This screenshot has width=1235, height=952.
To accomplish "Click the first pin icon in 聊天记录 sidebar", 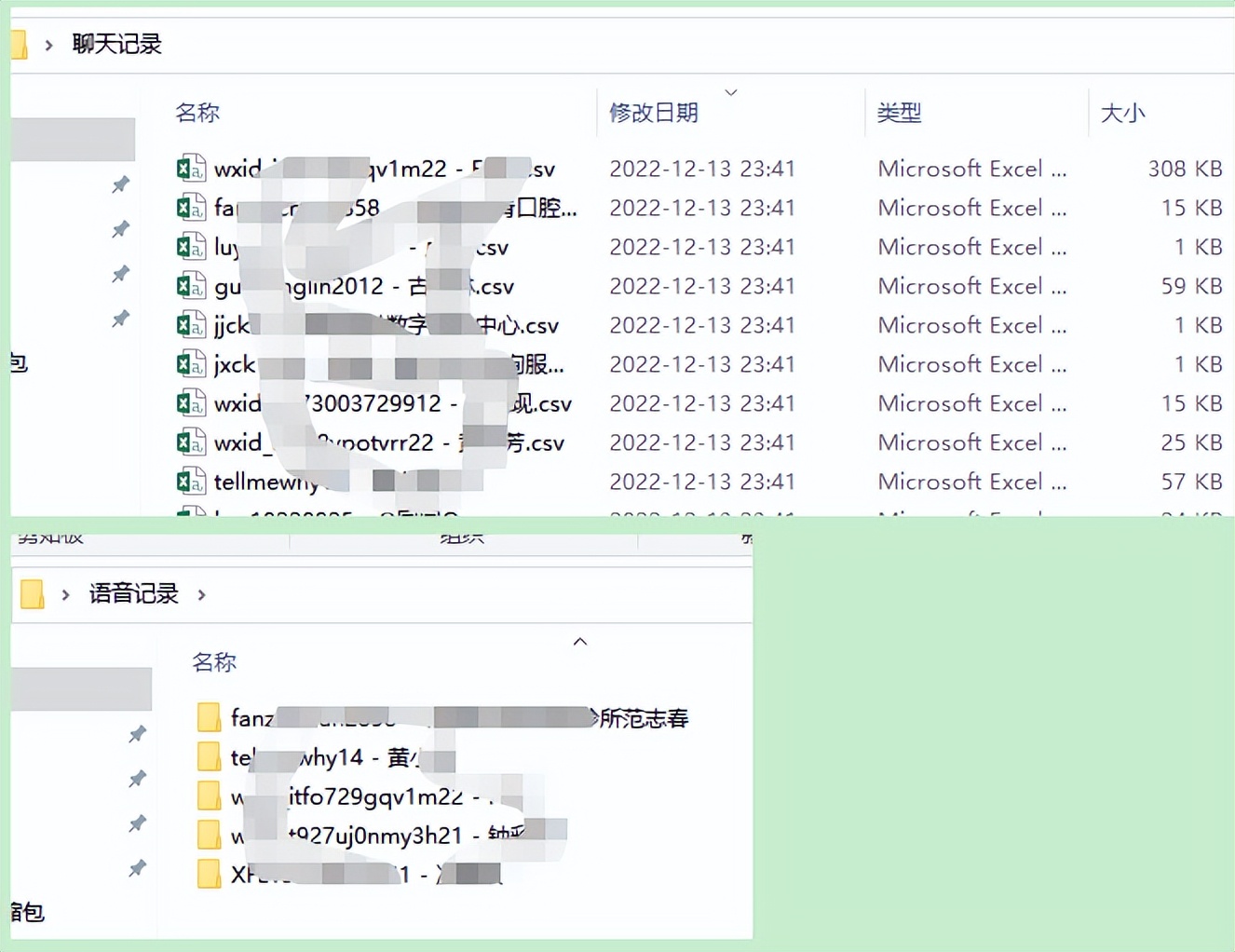I will [120, 184].
